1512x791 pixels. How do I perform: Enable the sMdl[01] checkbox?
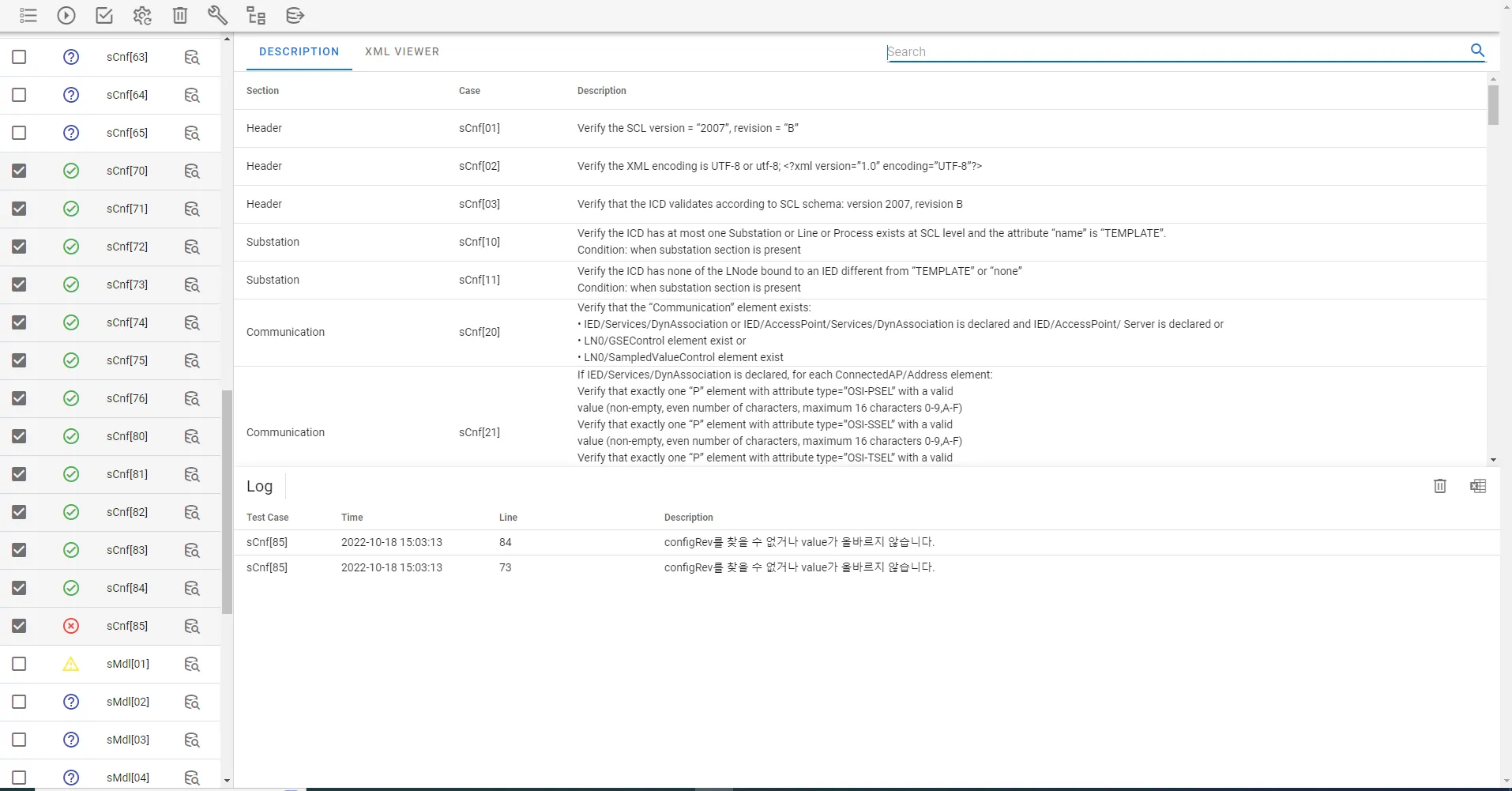(x=20, y=664)
